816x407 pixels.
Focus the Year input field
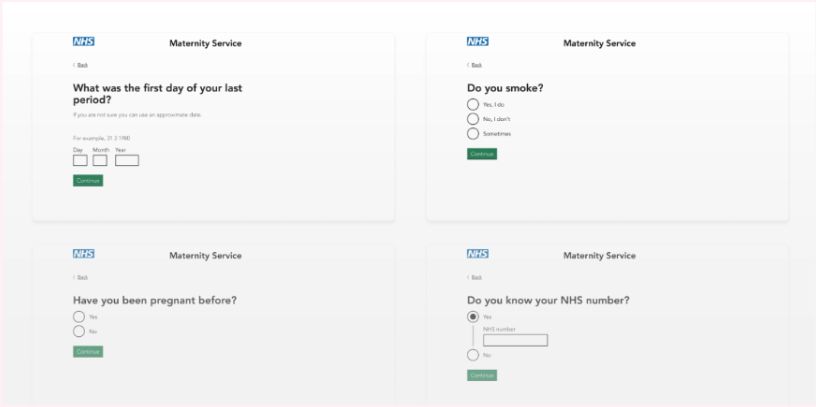pyautogui.click(x=126, y=160)
